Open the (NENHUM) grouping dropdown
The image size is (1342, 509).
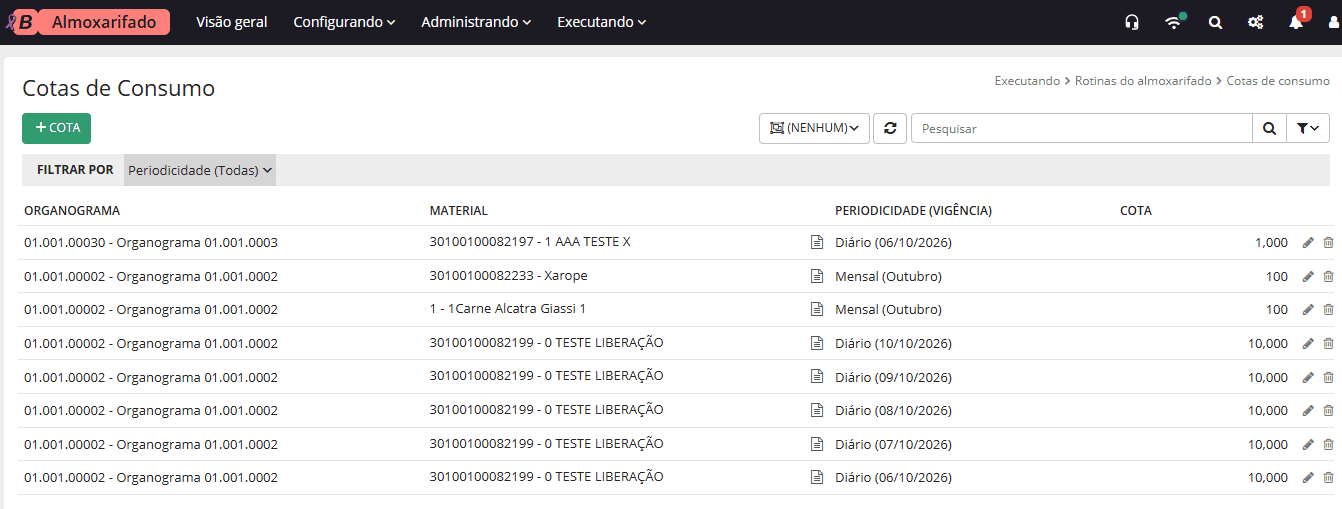[x=814, y=128]
